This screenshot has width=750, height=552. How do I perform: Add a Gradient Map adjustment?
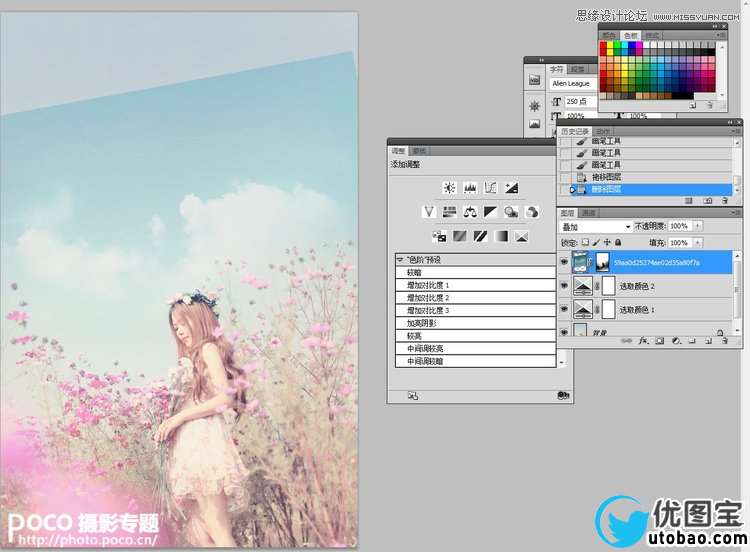(x=501, y=236)
